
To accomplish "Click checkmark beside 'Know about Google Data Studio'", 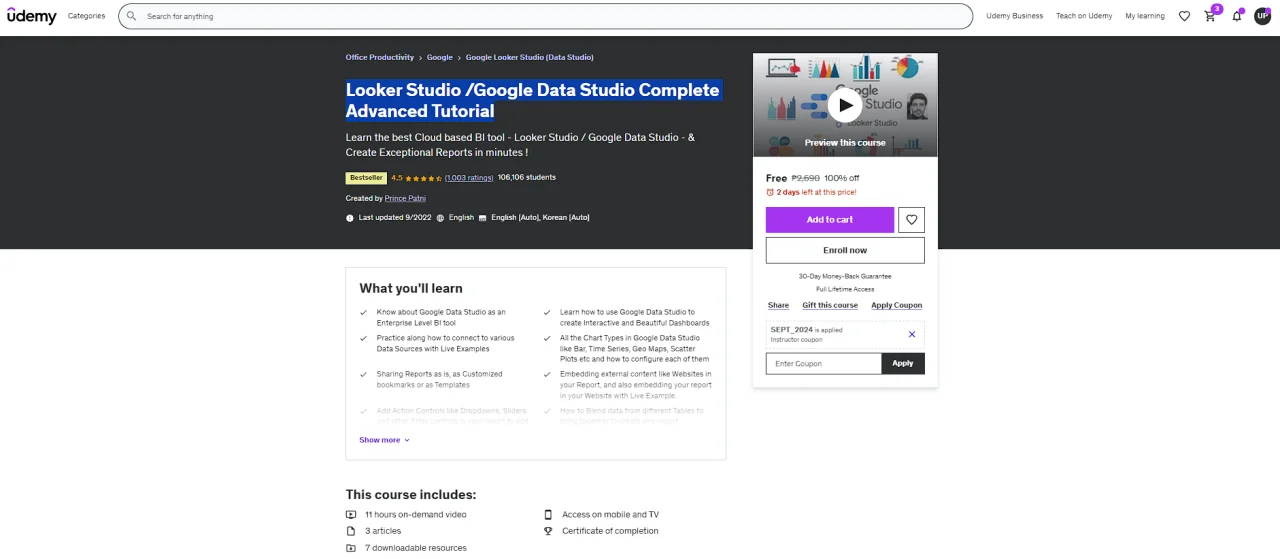I will point(364,312).
